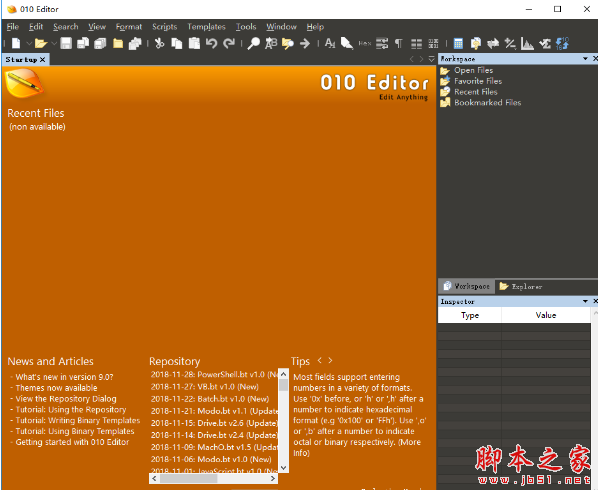This screenshot has width=598, height=490.
Task: Click the Close file yellow folder icon
Action: tap(118, 43)
